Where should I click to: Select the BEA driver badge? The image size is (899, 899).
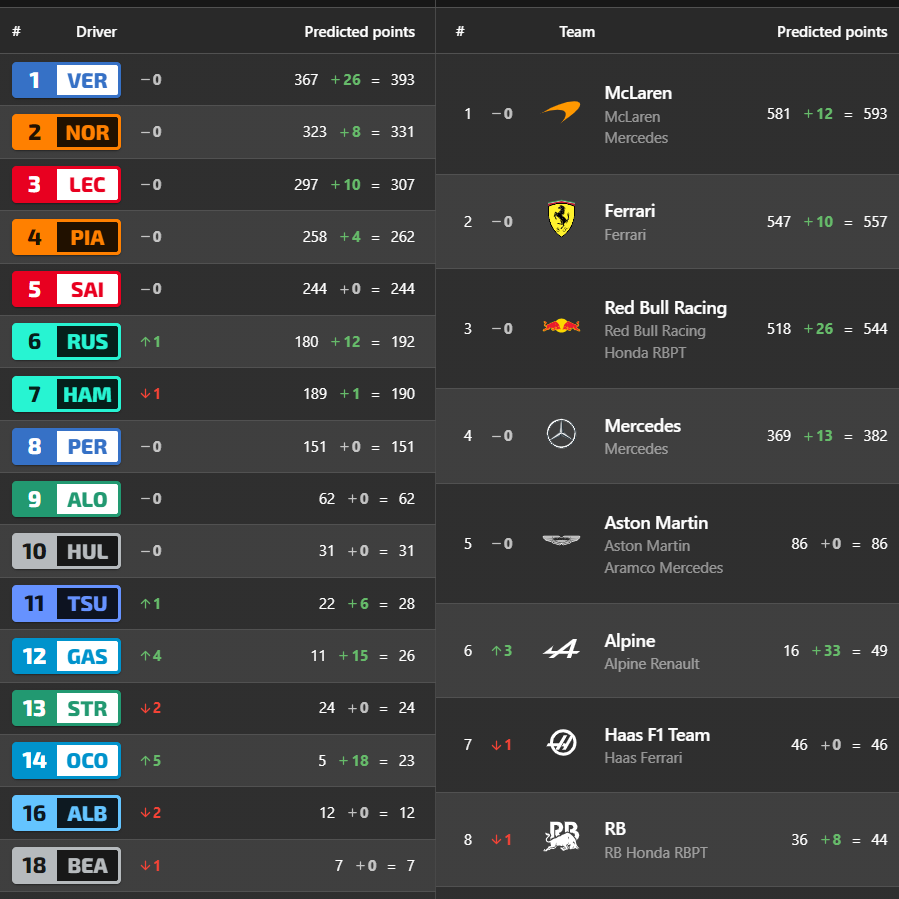(67, 865)
